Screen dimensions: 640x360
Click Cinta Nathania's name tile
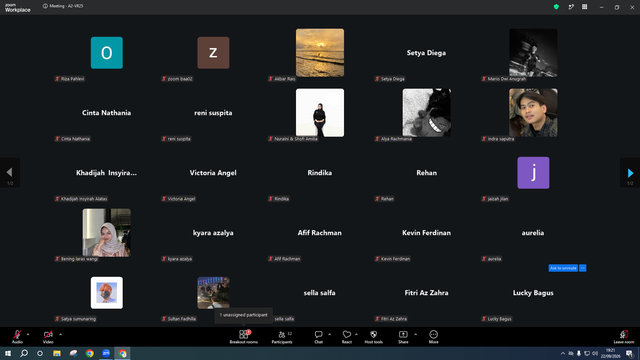pyautogui.click(x=107, y=113)
